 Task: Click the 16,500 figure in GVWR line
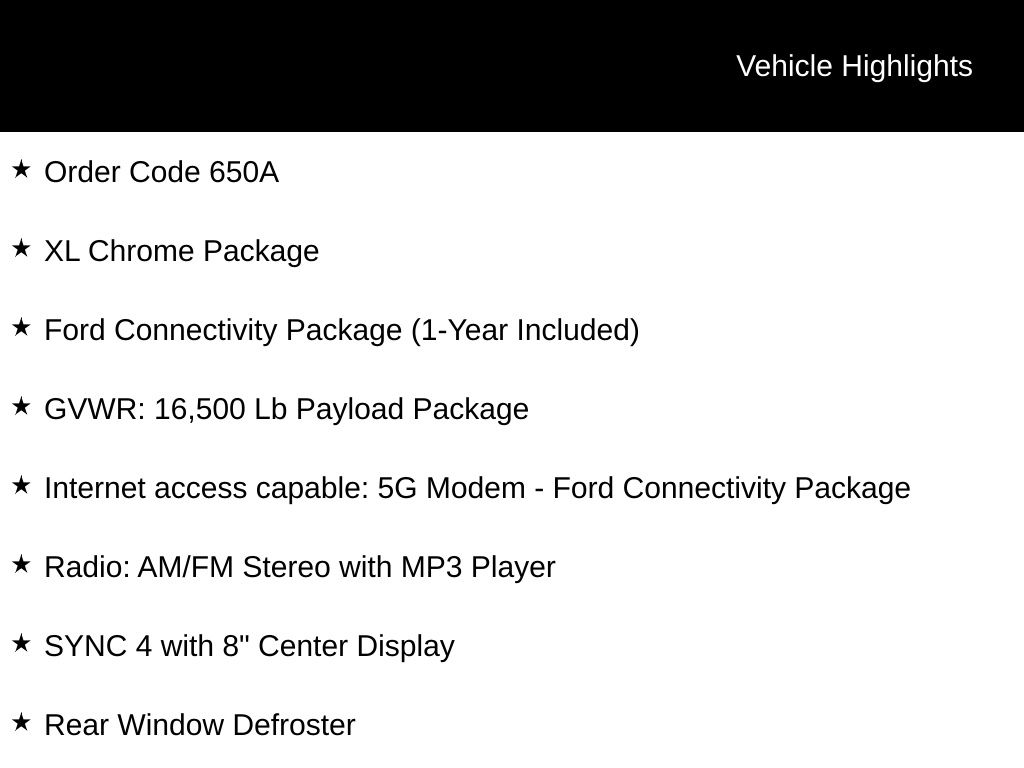click(200, 409)
